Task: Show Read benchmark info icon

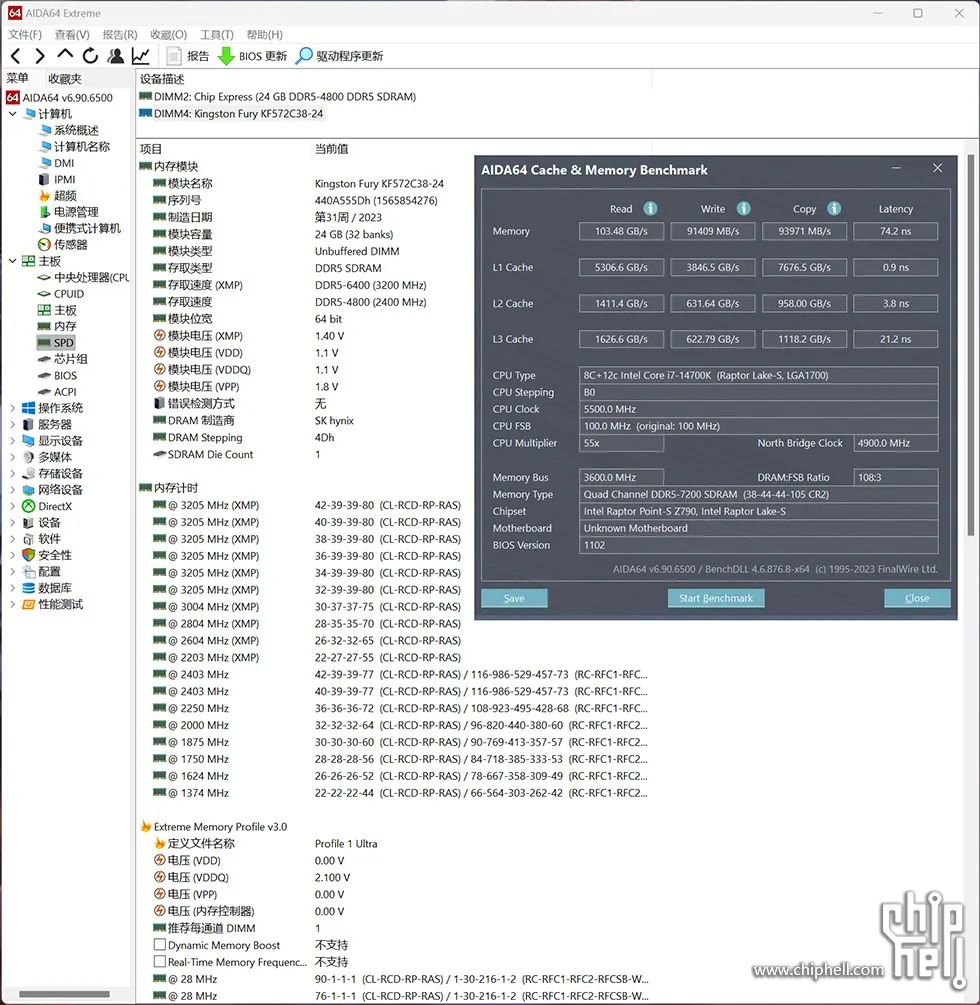Action: point(650,208)
